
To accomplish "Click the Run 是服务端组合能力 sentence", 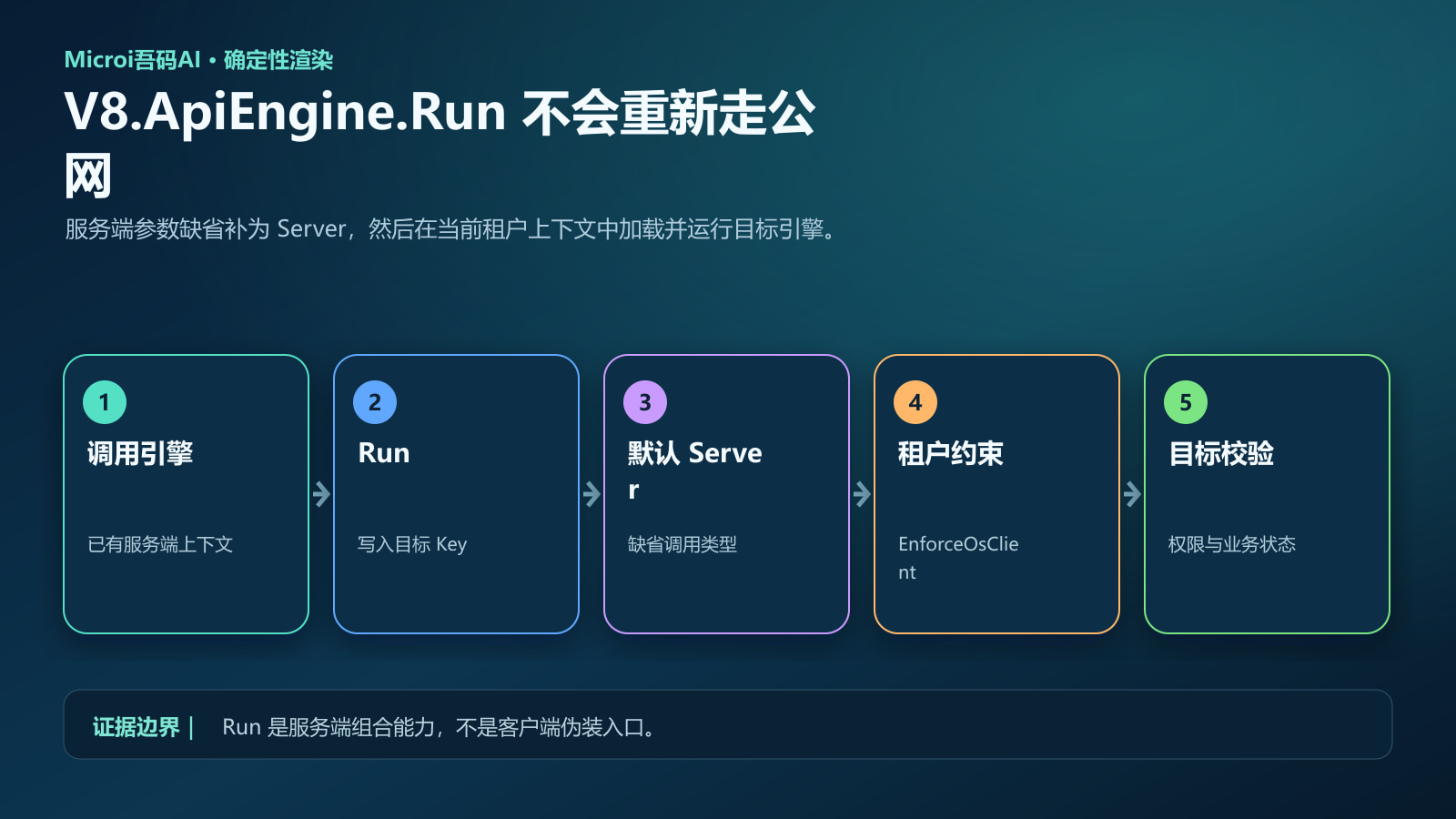I will 439,727.
